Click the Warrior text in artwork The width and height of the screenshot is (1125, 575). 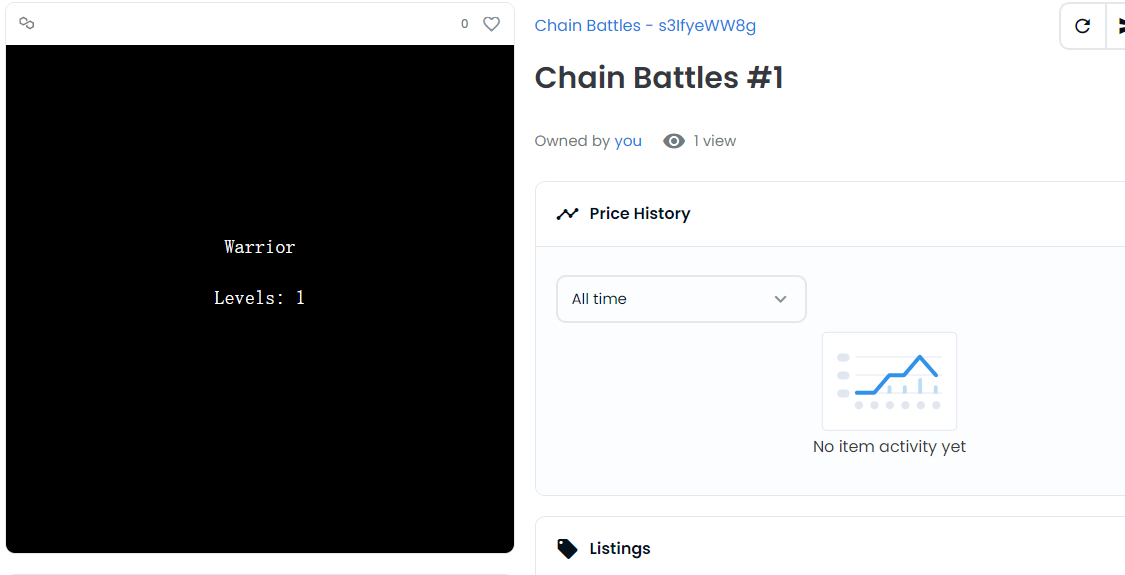coord(260,247)
